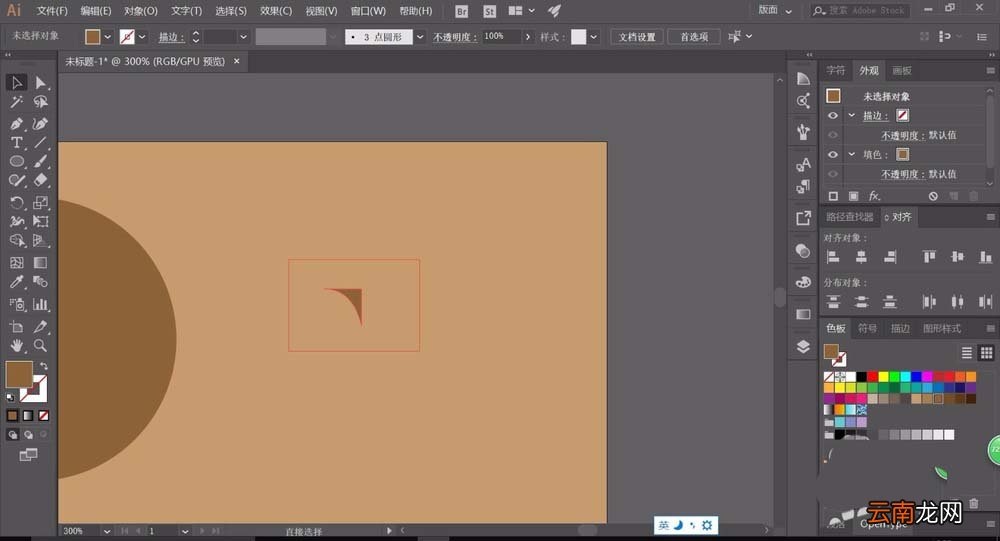Show swatches in list view
Viewport: 1000px width, 541px height.
coord(967,353)
